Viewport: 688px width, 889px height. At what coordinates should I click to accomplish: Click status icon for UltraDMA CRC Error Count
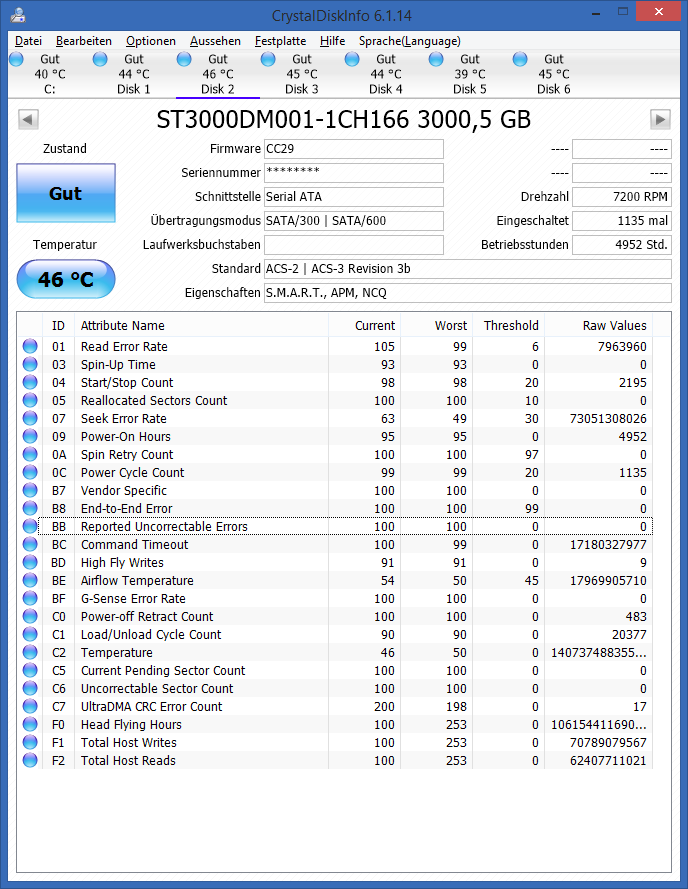[30, 706]
